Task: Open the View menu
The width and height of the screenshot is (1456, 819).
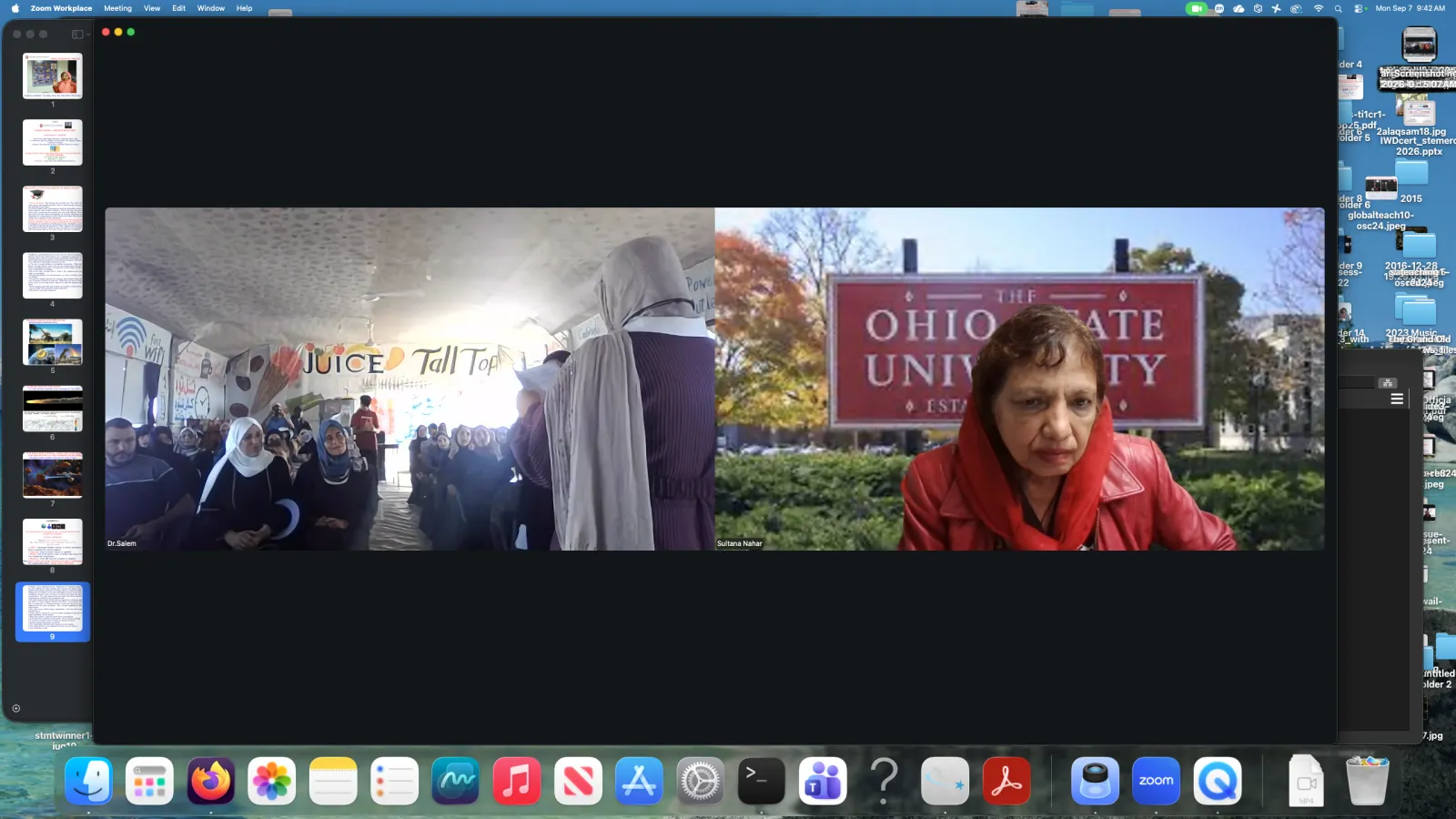Action: point(152,8)
